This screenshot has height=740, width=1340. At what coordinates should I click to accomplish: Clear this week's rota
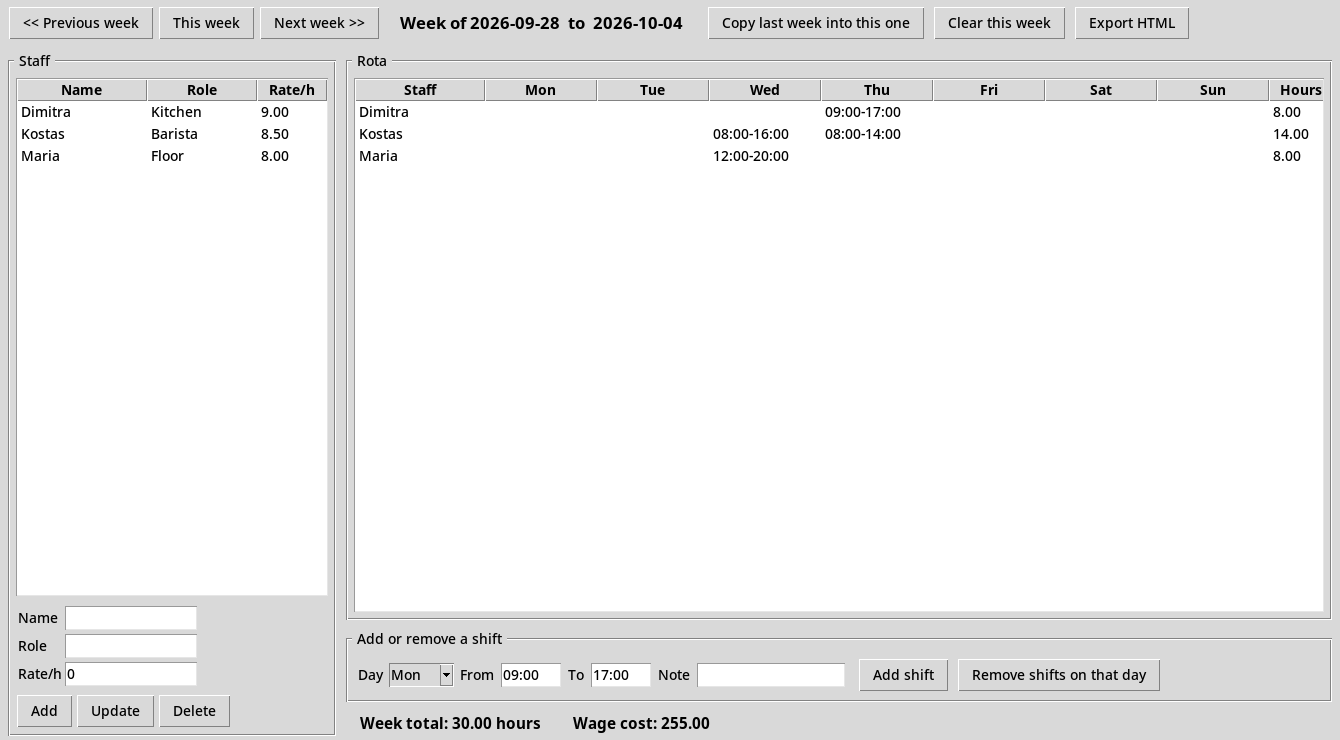[x=999, y=23]
